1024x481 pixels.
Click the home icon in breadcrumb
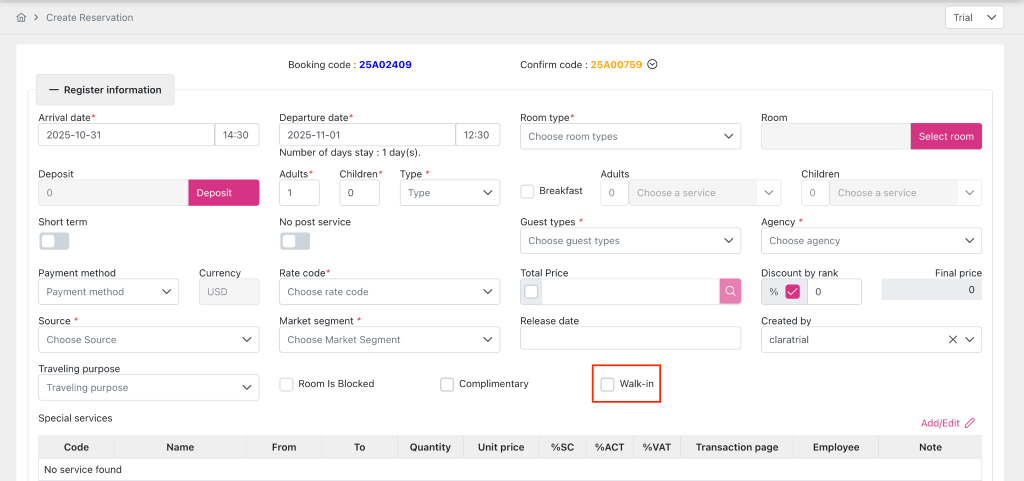[x=22, y=18]
